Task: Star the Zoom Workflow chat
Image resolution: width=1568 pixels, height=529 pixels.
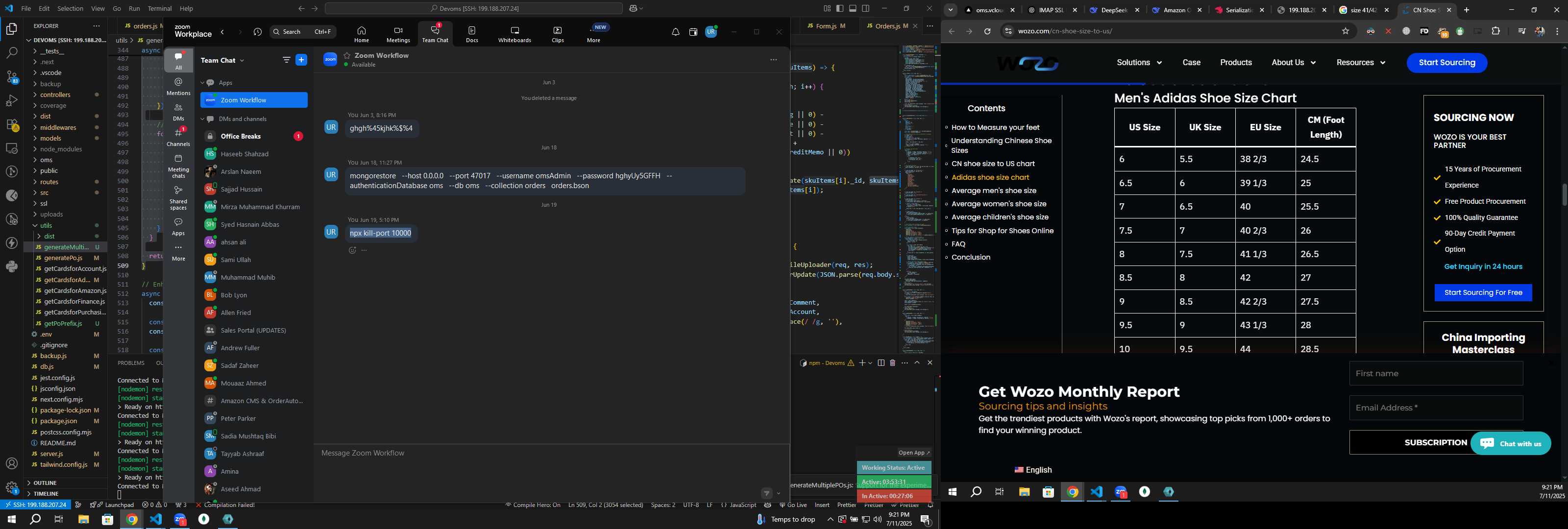Action: 347,55
